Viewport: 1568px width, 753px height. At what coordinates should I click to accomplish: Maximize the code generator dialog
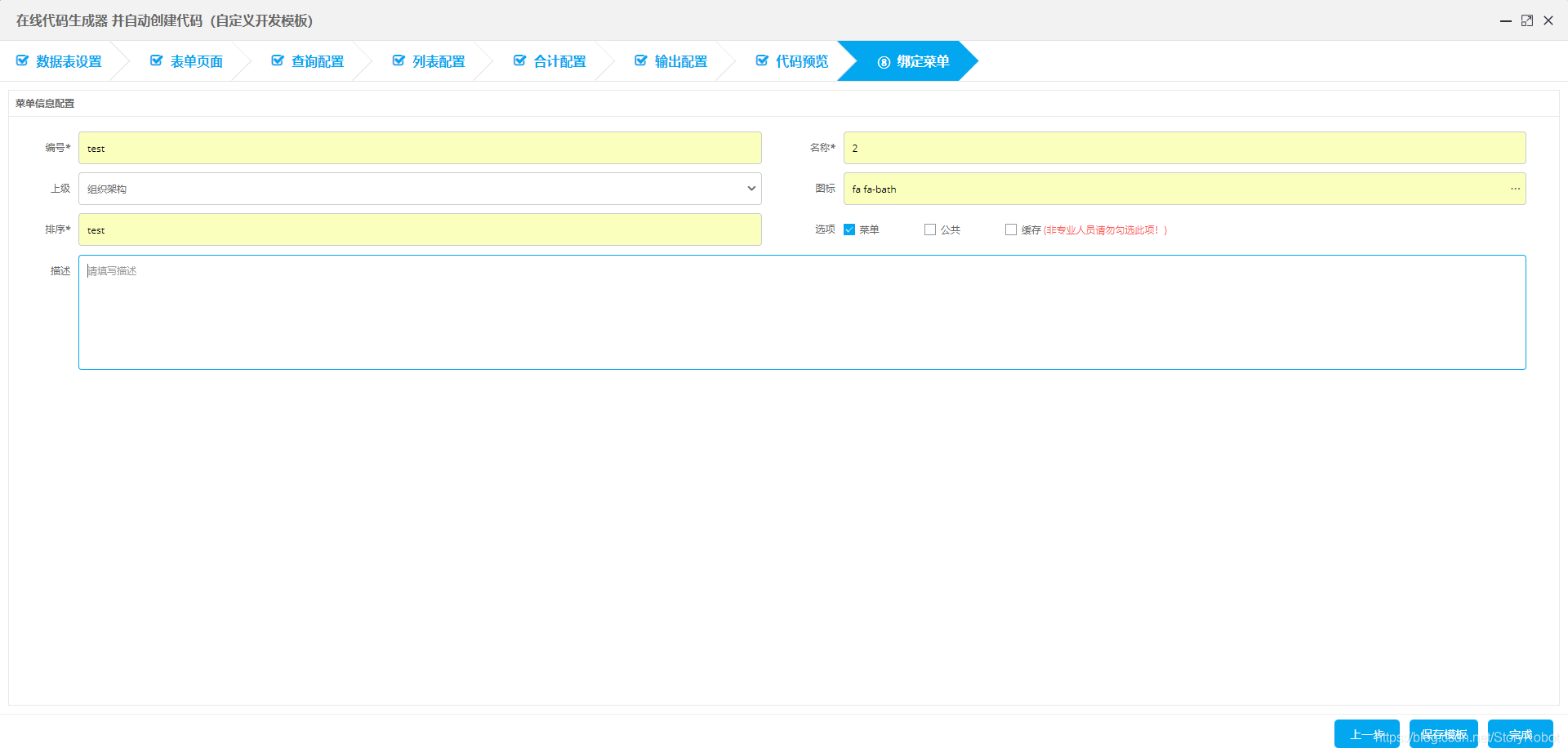click(x=1527, y=20)
